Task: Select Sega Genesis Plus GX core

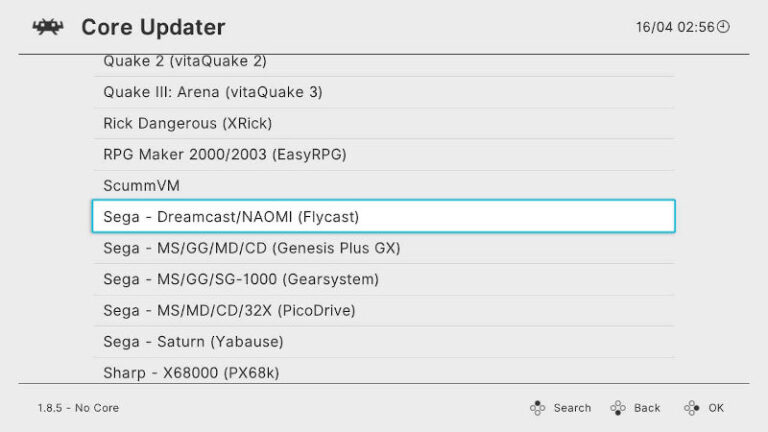Action: pyautogui.click(x=251, y=247)
